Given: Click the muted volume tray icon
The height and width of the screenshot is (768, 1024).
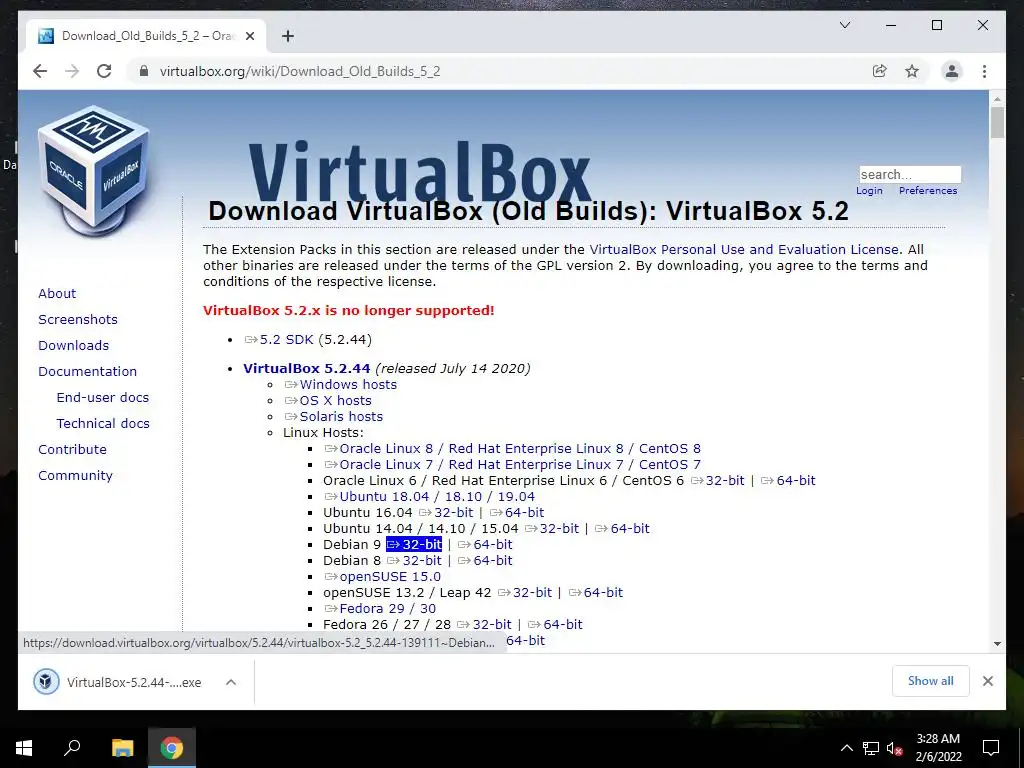Looking at the screenshot, I should click(x=894, y=748).
